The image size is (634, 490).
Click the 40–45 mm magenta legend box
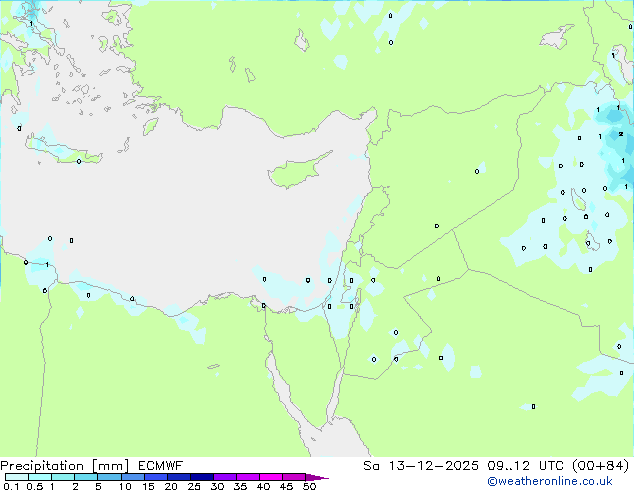tap(271, 477)
